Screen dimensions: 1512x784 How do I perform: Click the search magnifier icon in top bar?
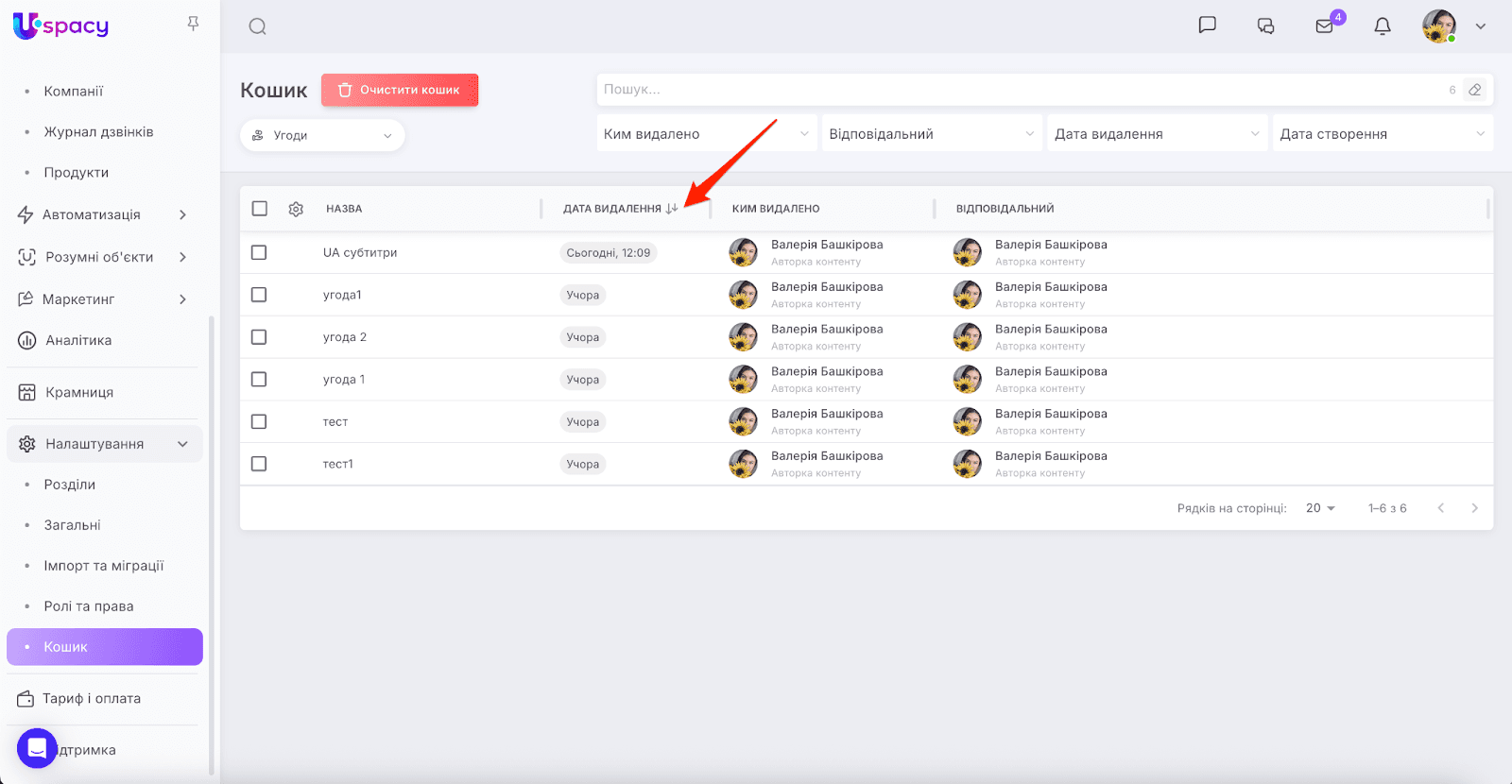pyautogui.click(x=257, y=26)
